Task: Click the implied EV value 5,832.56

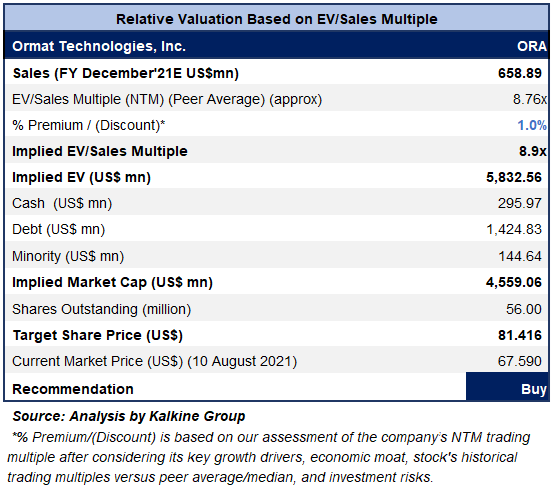Action: (x=514, y=177)
